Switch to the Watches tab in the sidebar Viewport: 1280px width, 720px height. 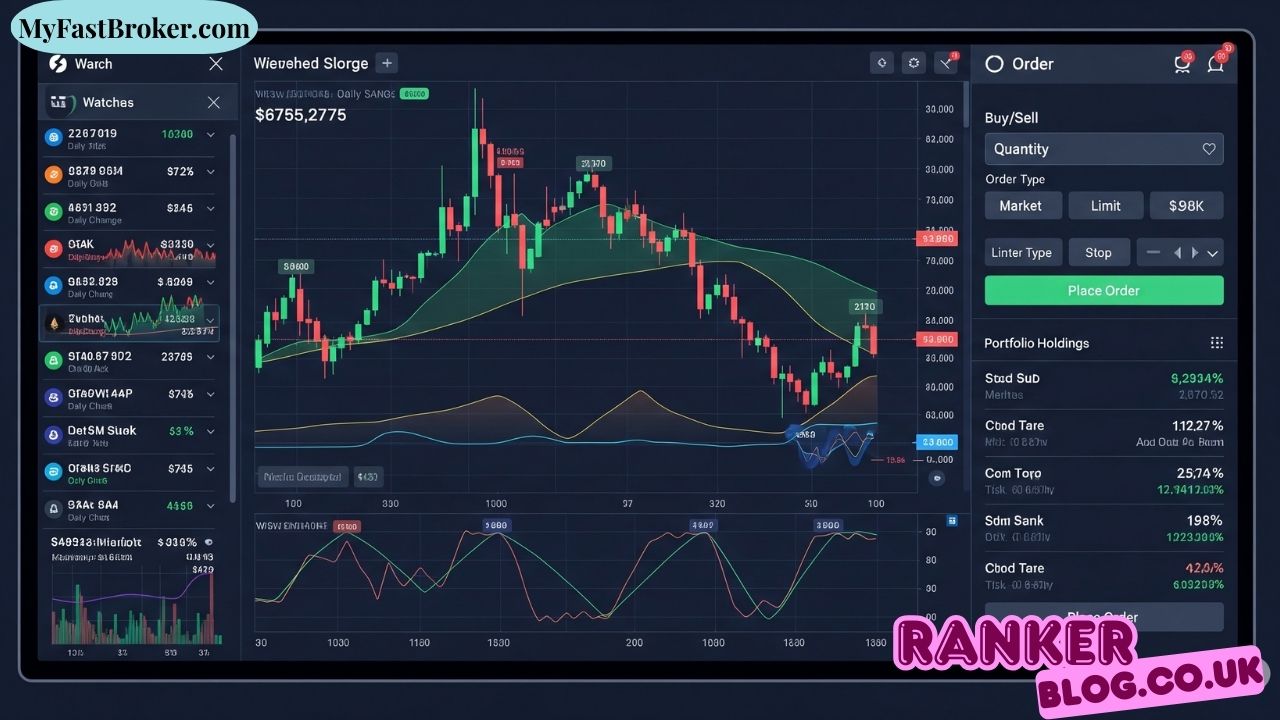[x=107, y=102]
